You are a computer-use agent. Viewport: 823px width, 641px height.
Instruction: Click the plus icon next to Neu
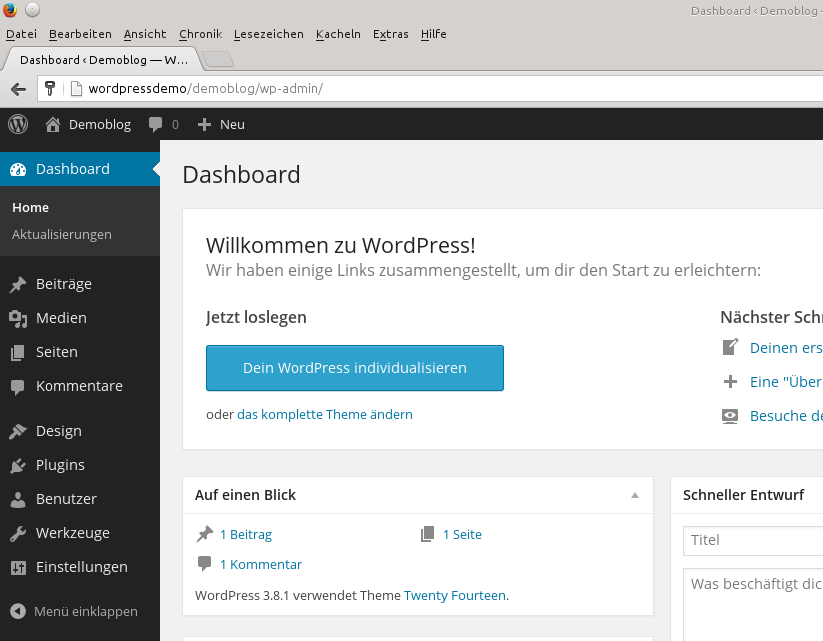(204, 124)
